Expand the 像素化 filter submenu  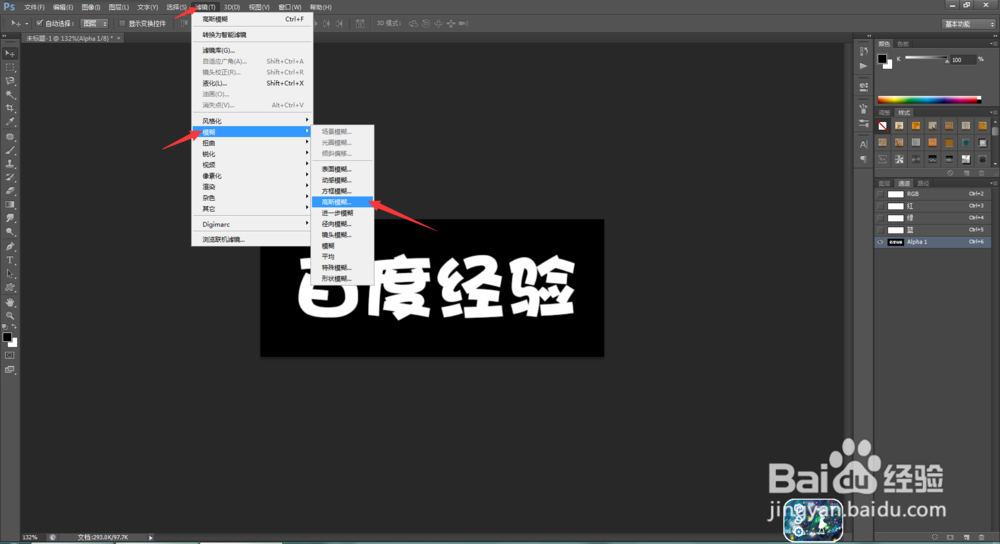coord(252,175)
